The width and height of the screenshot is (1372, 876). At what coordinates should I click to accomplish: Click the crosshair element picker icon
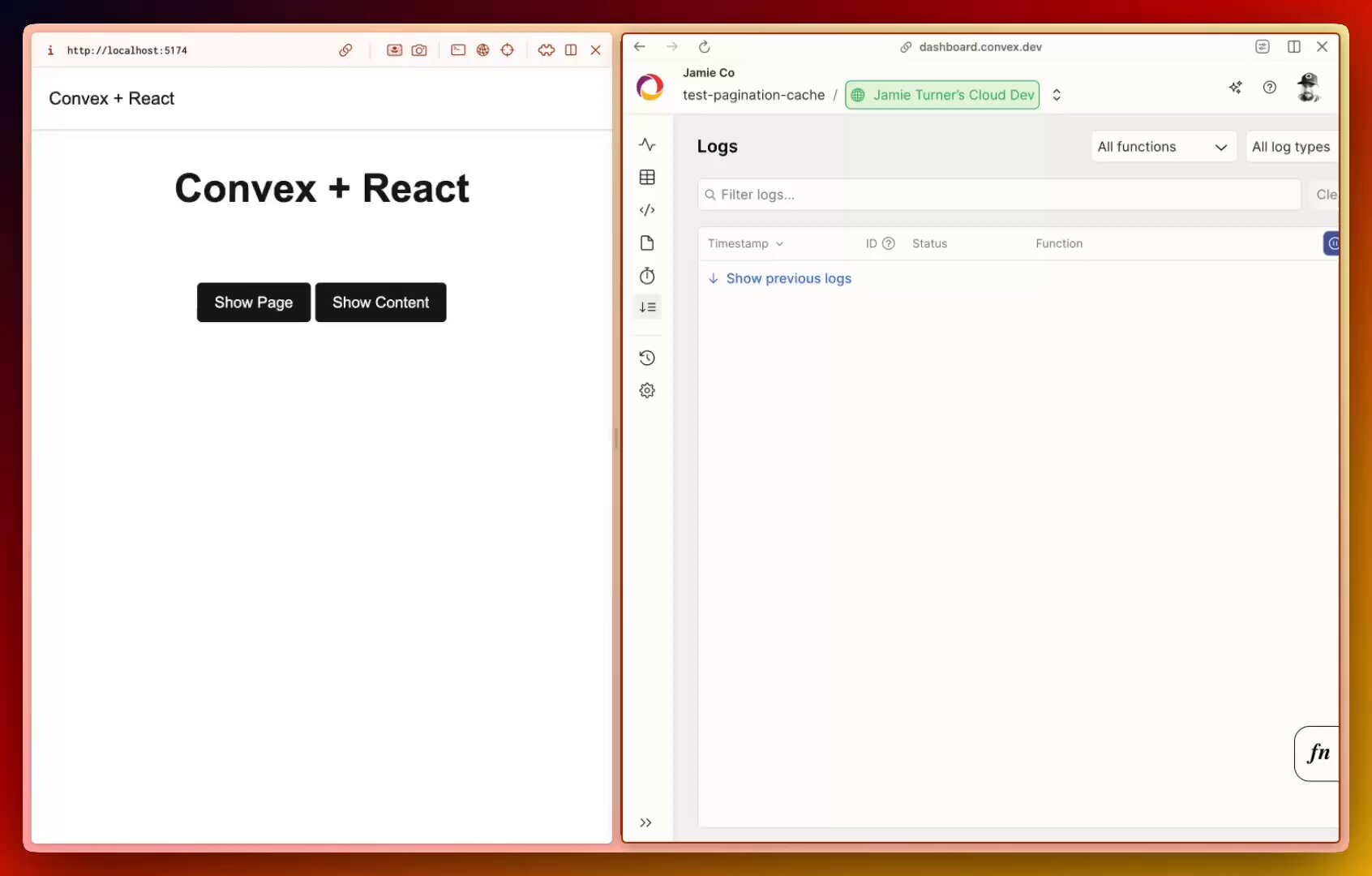tap(508, 50)
